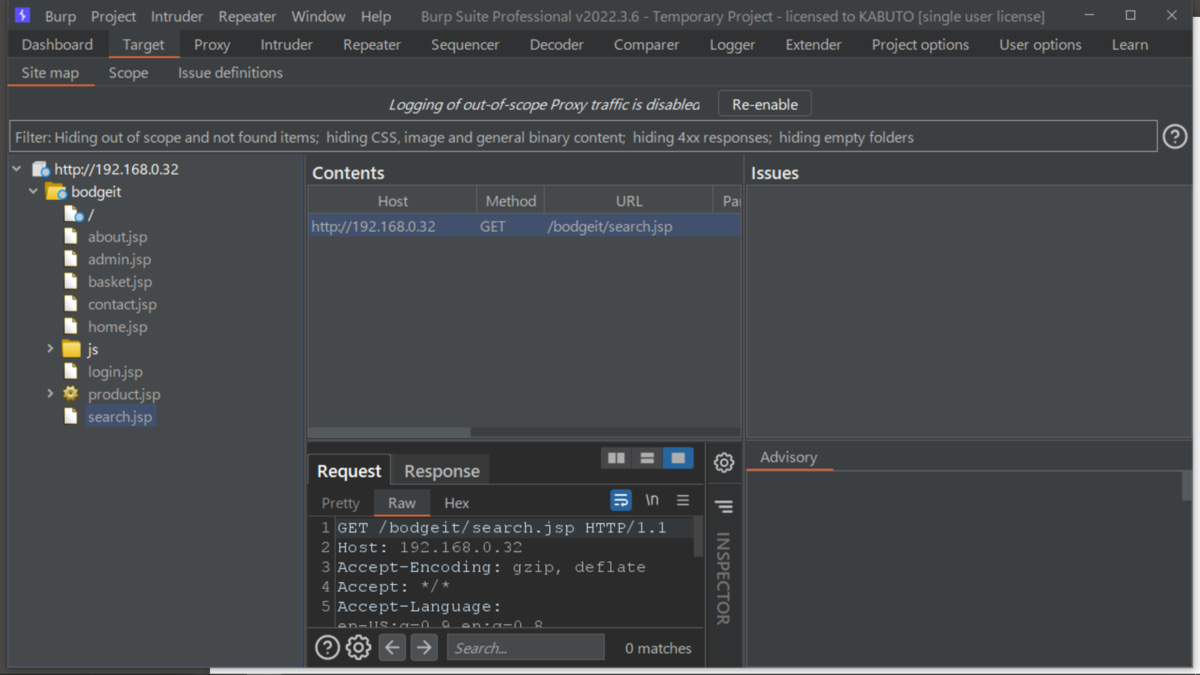Screen dimensions: 1200x675
Task: Collapse the bodgeit folder node
Action: pyautogui.click(x=34, y=191)
